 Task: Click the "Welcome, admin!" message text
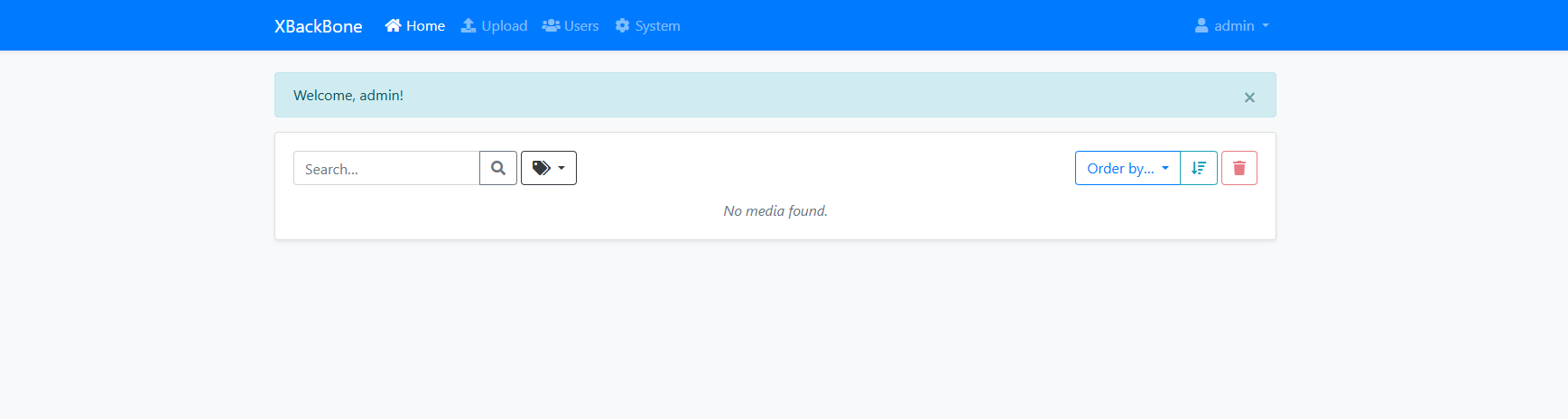coord(348,95)
